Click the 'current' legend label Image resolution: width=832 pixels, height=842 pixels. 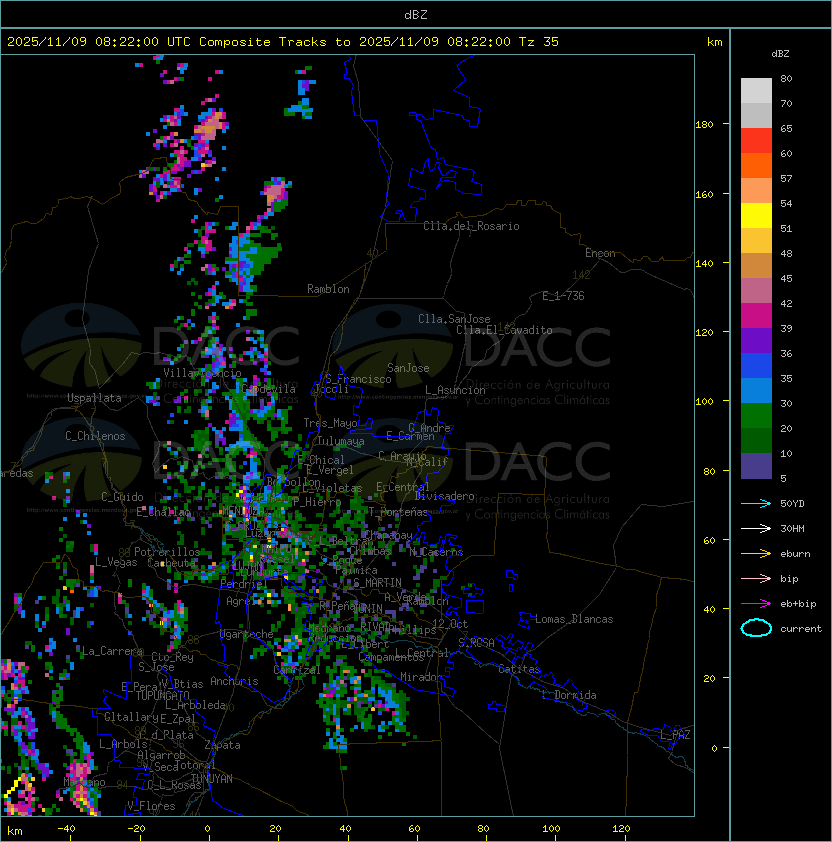pyautogui.click(x=801, y=629)
